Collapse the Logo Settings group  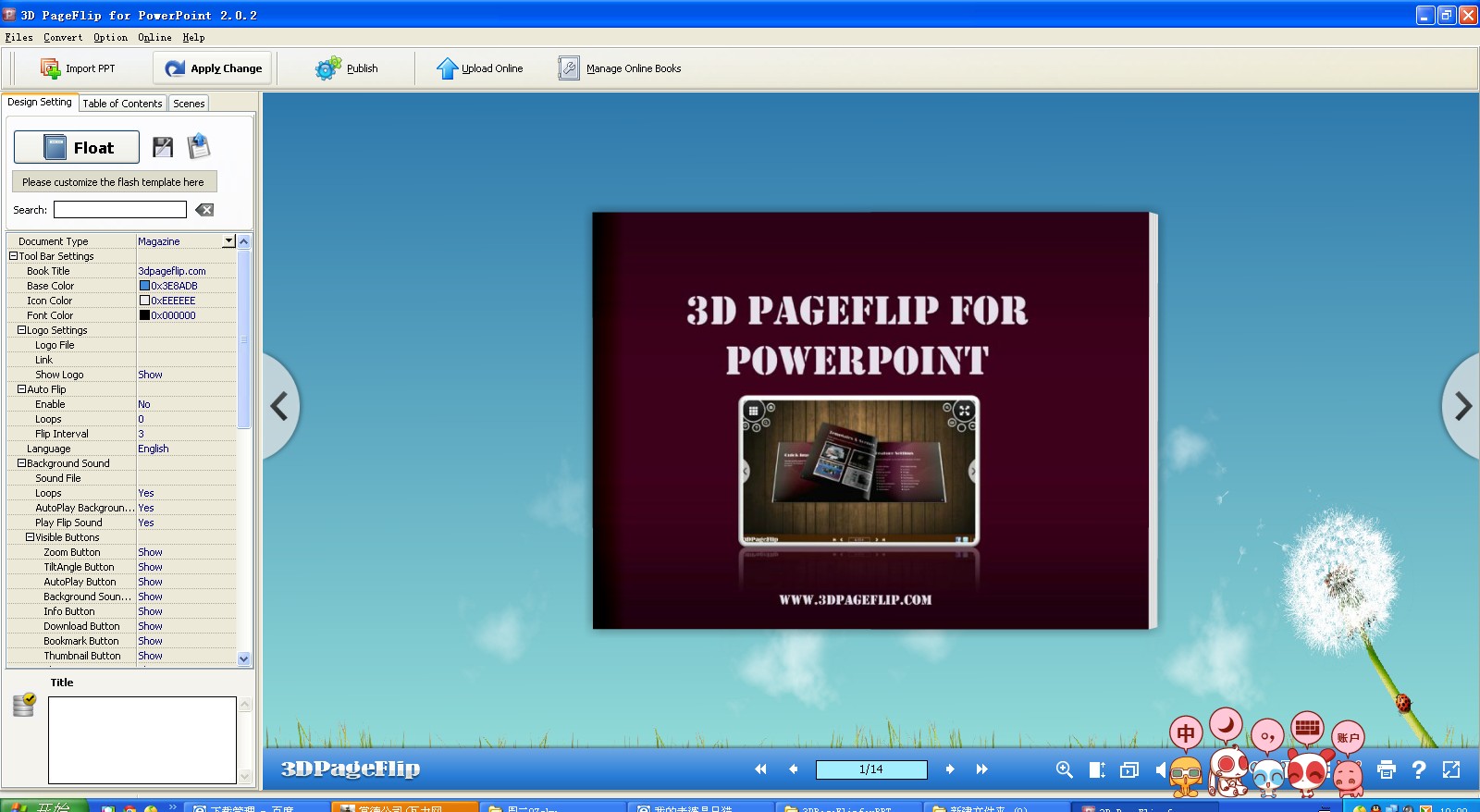point(21,330)
